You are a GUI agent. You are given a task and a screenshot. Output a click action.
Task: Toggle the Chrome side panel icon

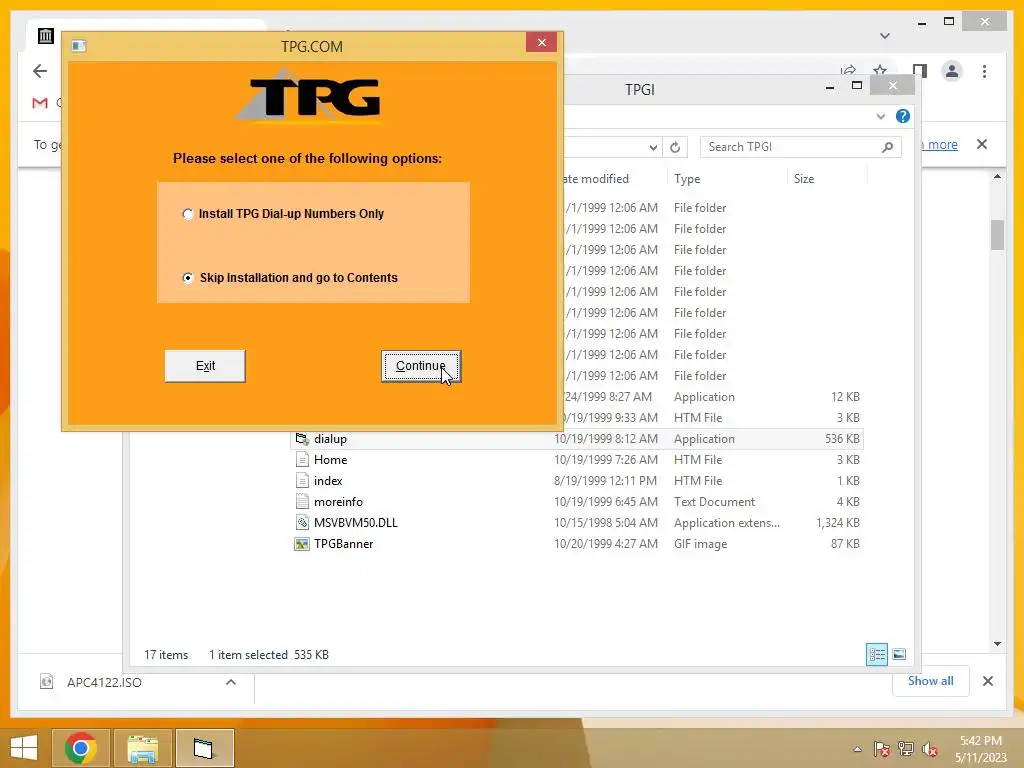(920, 71)
